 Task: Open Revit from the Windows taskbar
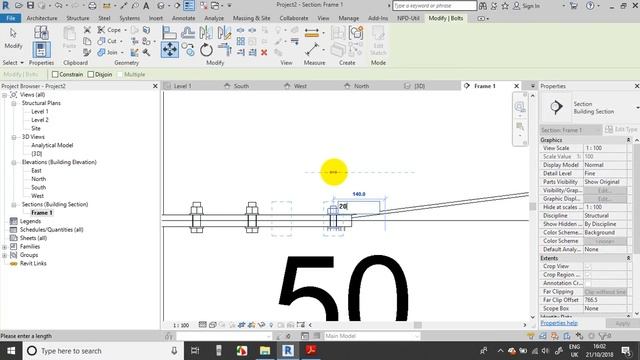(288, 351)
